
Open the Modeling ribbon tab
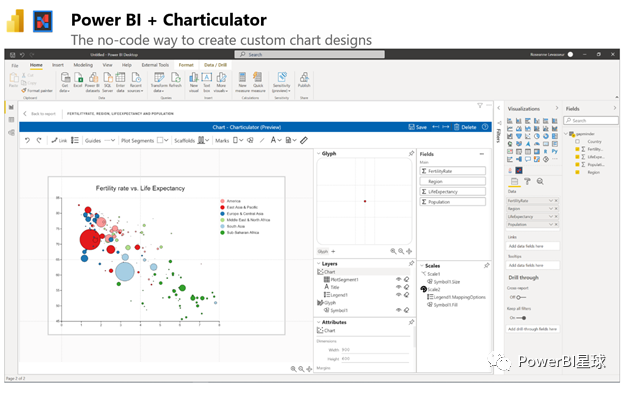tap(83, 65)
